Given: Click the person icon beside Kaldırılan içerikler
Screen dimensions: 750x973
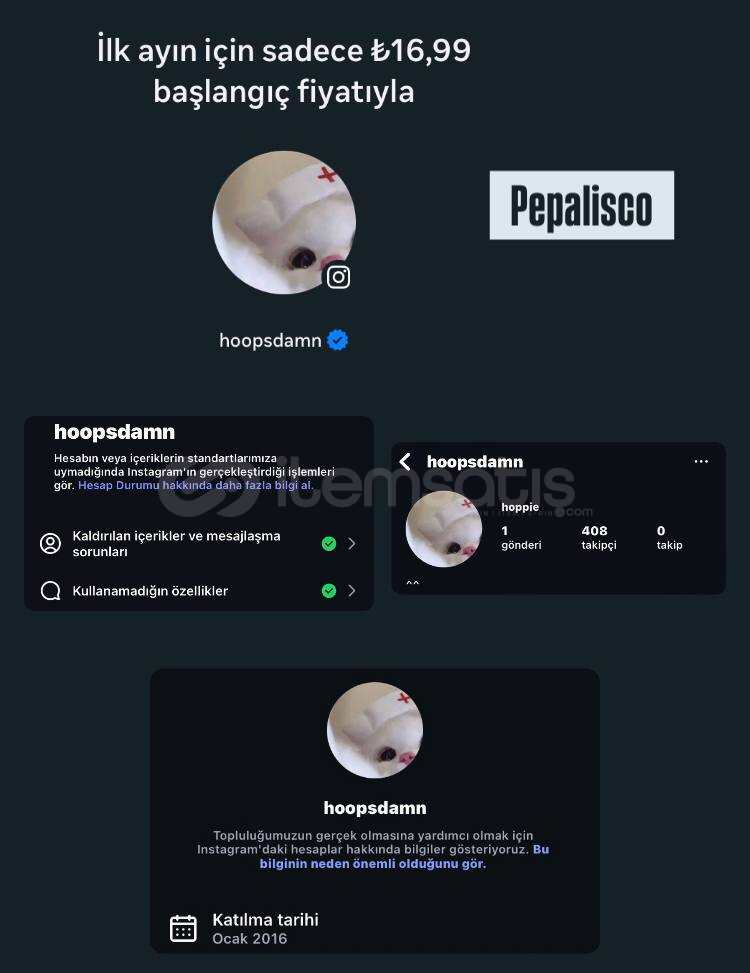Looking at the screenshot, I should pos(50,544).
